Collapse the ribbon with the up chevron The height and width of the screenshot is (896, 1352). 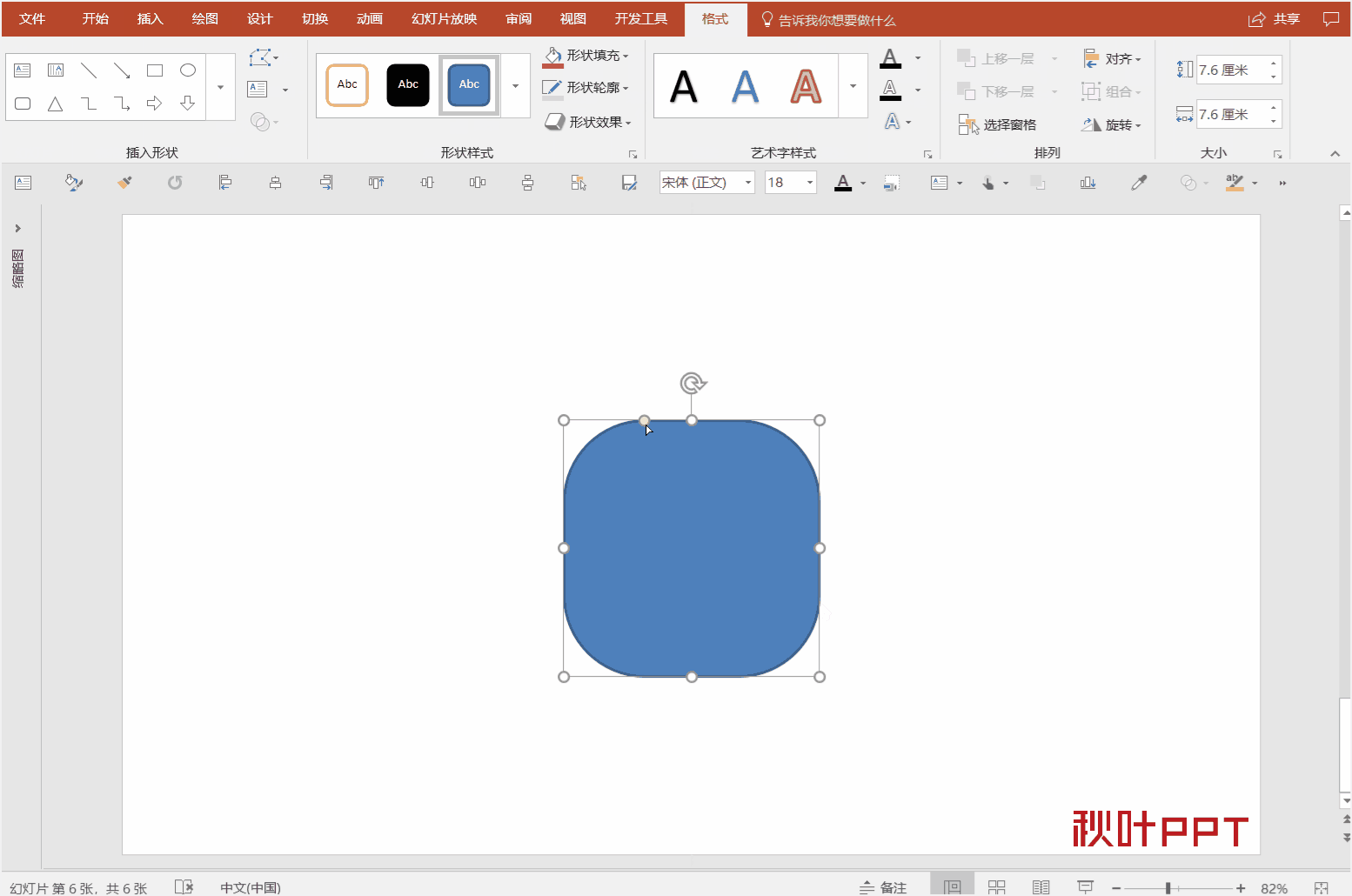[x=1335, y=154]
